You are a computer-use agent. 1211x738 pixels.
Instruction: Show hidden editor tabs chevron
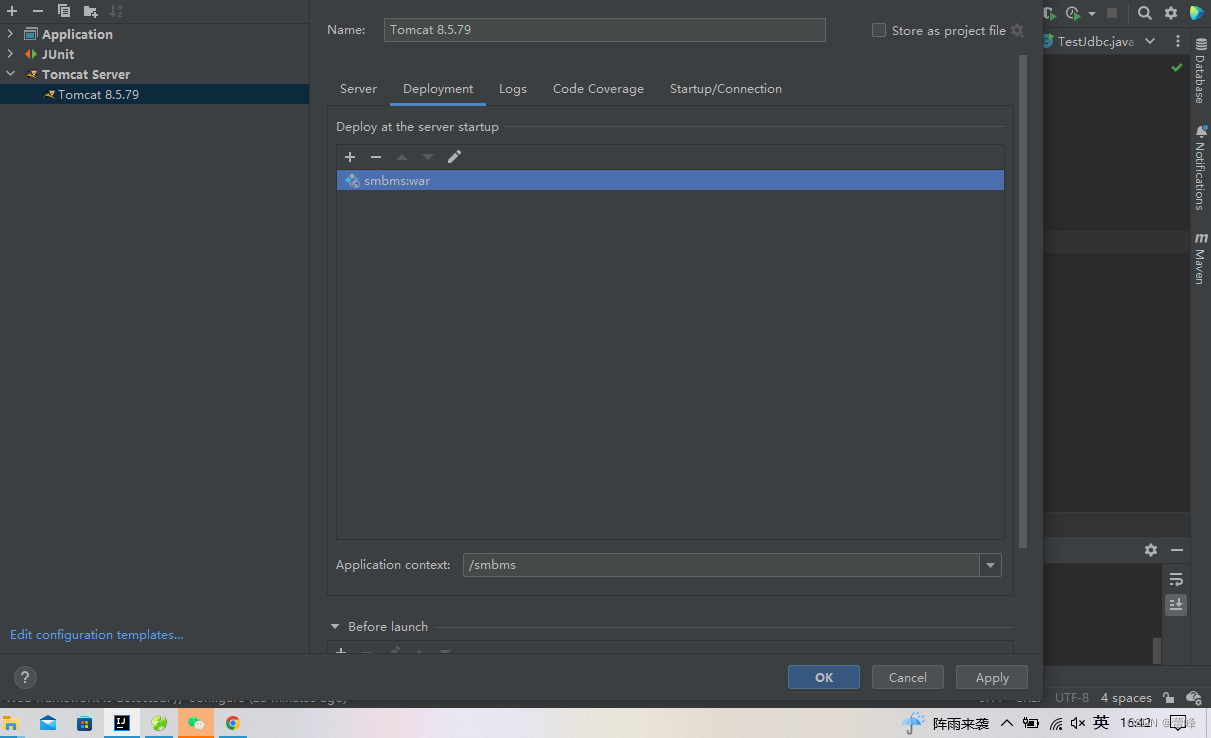pos(1150,42)
